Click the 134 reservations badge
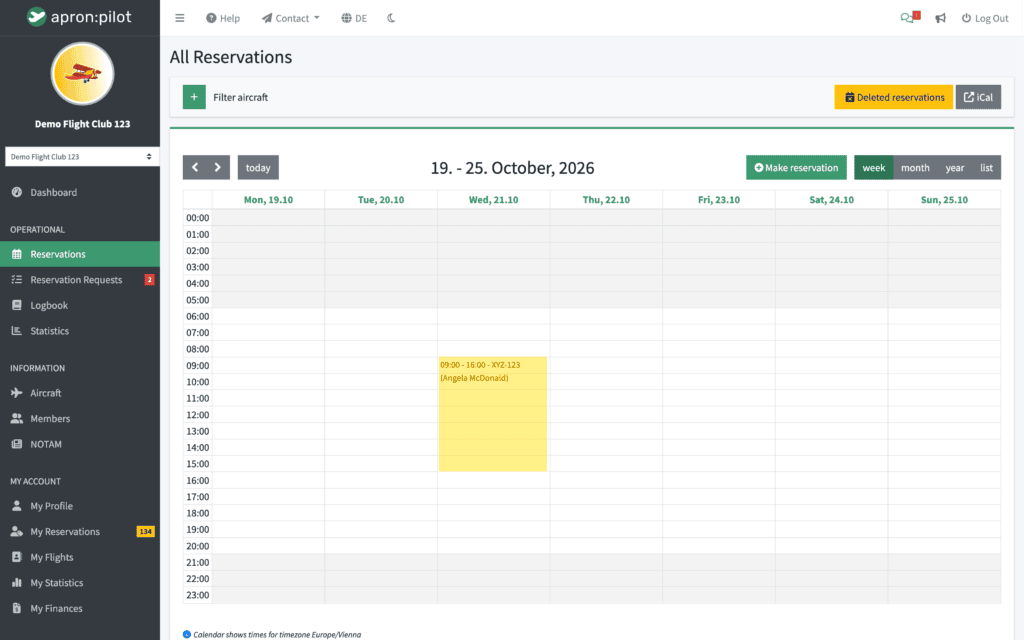This screenshot has height=640, width=1024. pos(146,531)
